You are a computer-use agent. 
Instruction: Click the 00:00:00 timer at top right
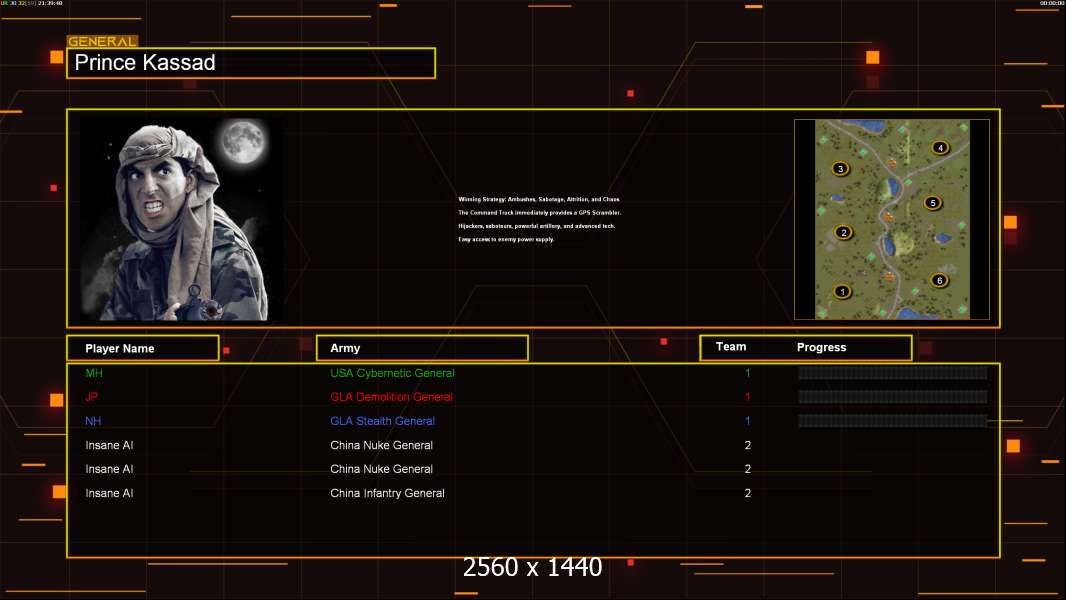[x=1051, y=3]
